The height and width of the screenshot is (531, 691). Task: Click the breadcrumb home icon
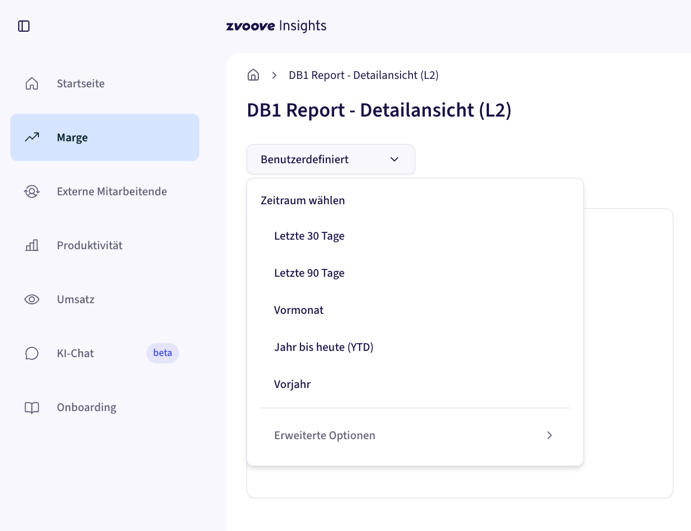tap(253, 75)
